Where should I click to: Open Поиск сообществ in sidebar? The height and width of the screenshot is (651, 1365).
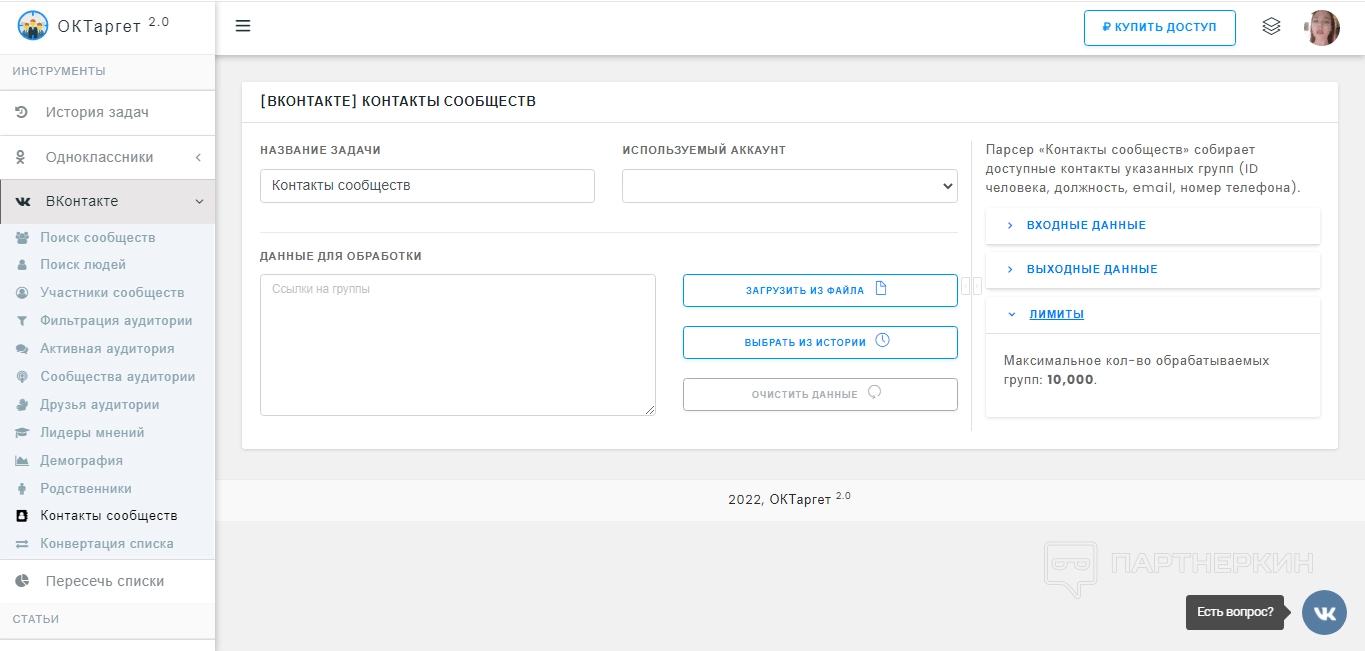click(x=97, y=238)
